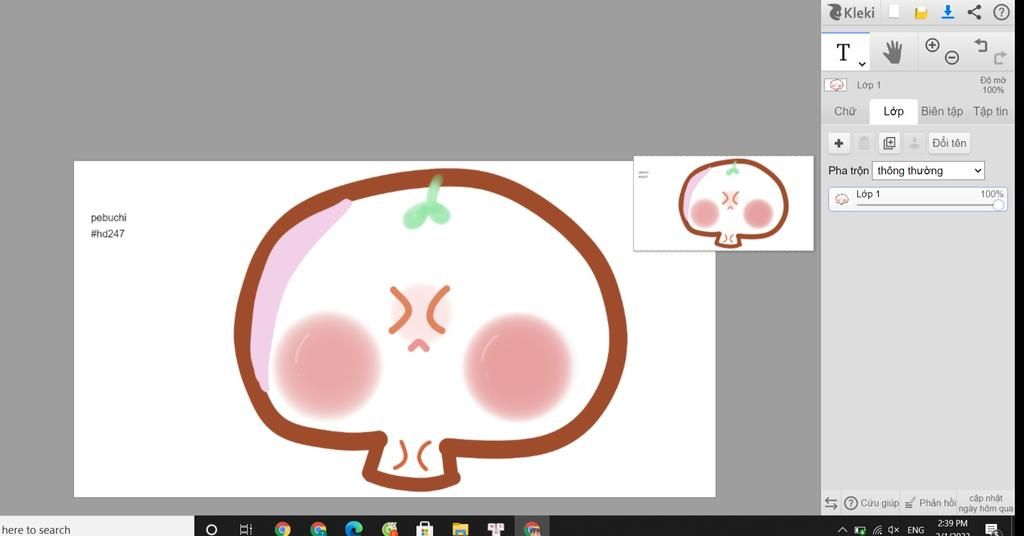Open the Tập tin tab
The width and height of the screenshot is (1024, 536).
click(990, 111)
